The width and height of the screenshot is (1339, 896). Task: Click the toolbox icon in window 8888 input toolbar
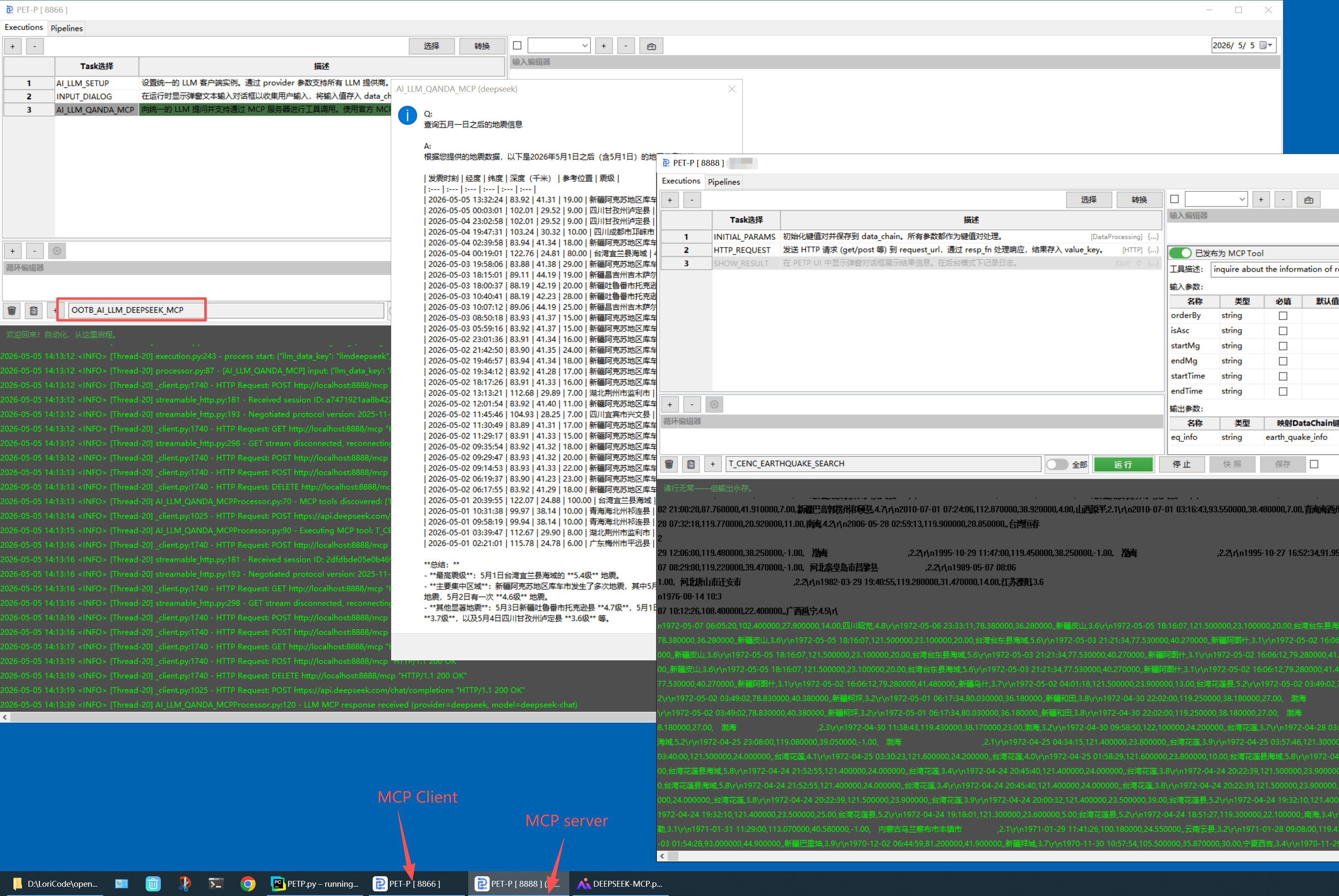pyautogui.click(x=1309, y=200)
